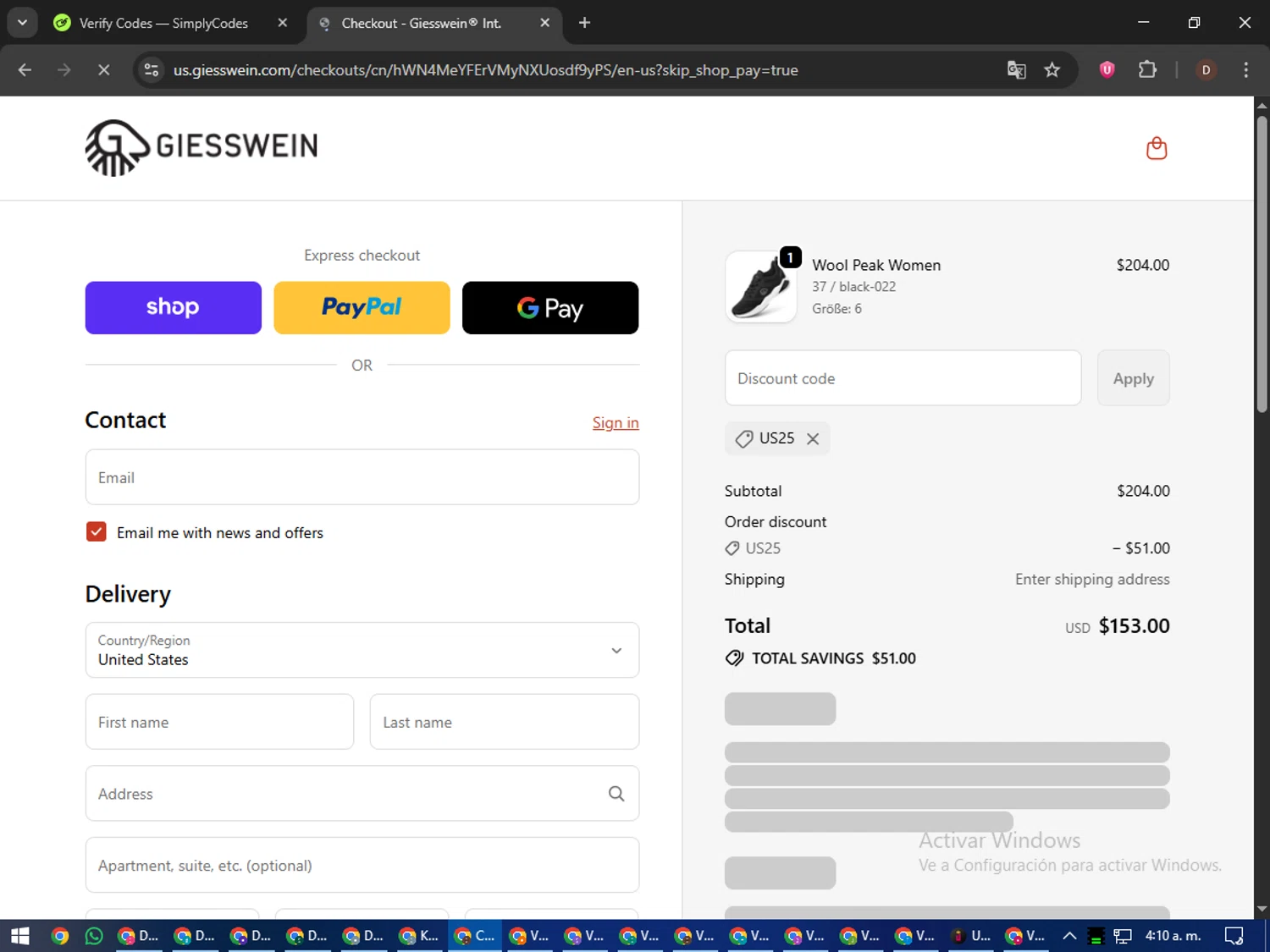Show hidden system tray icons
This screenshot has width=1270, height=952.
pyautogui.click(x=1069, y=935)
